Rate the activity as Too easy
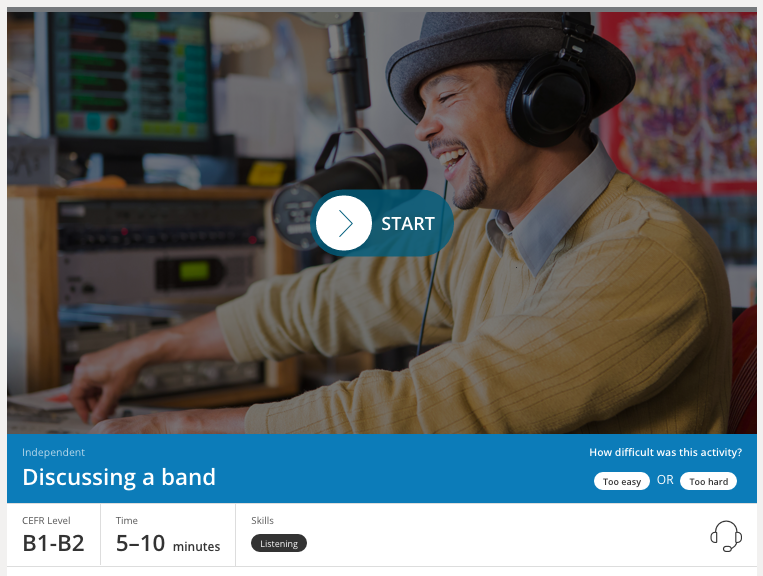 pyautogui.click(x=621, y=481)
